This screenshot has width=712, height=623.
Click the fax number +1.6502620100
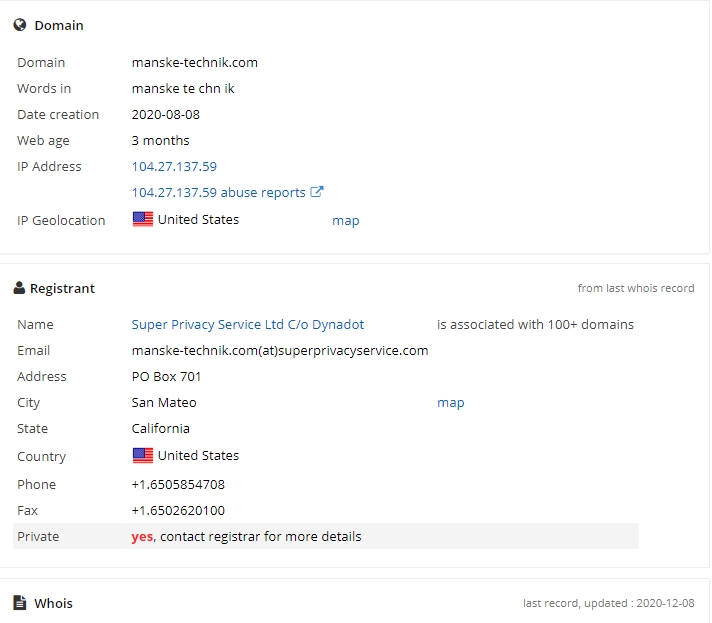[178, 510]
